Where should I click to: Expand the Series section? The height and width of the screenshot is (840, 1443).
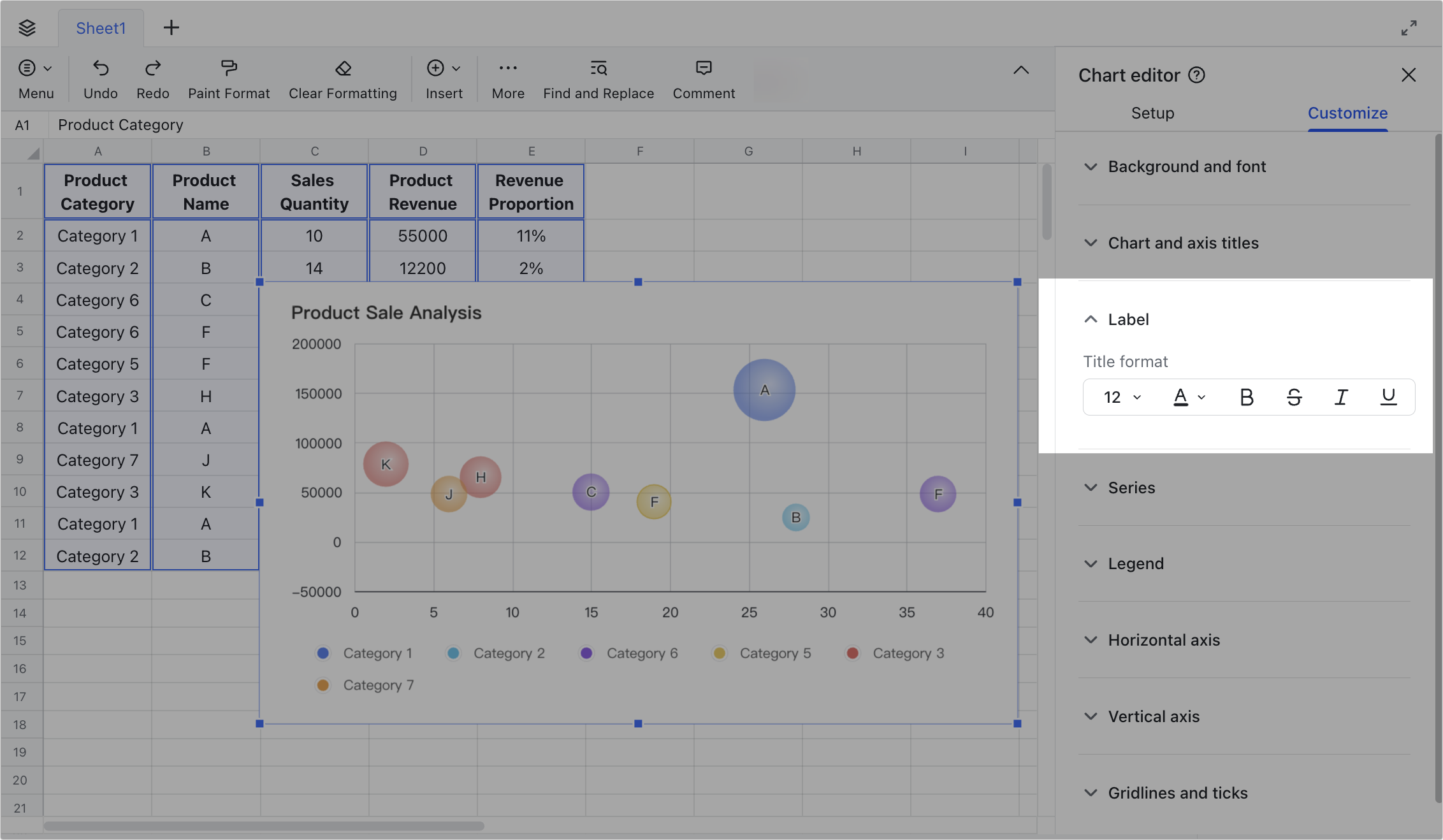pyautogui.click(x=1131, y=488)
